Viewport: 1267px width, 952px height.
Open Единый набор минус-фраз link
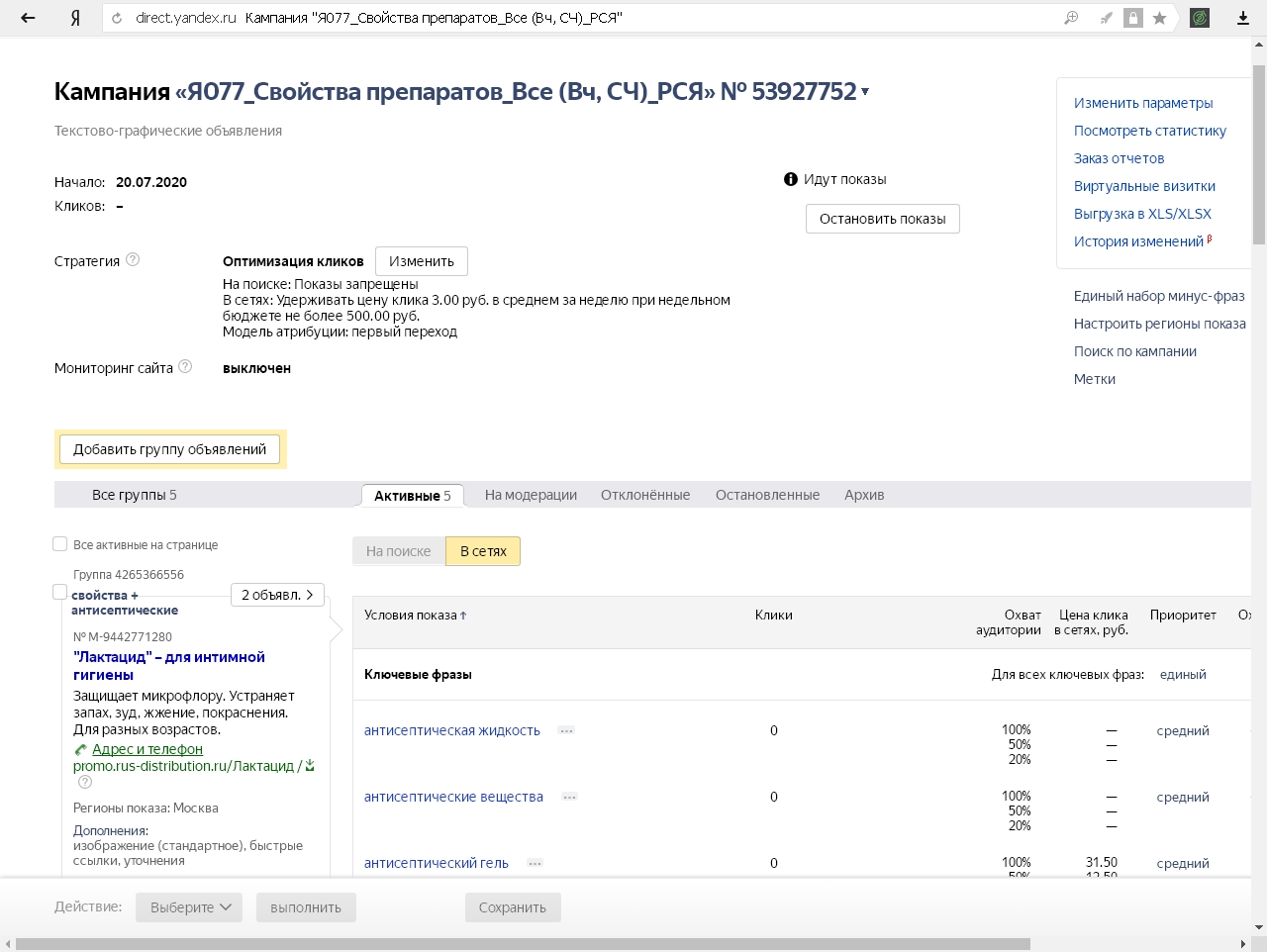(1159, 296)
